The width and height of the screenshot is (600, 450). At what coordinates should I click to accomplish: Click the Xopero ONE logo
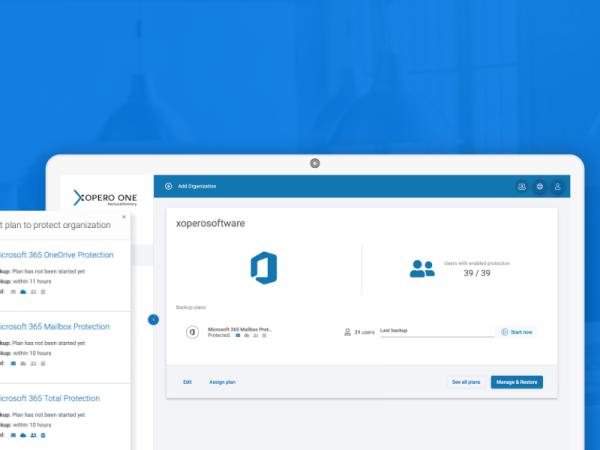tap(103, 197)
